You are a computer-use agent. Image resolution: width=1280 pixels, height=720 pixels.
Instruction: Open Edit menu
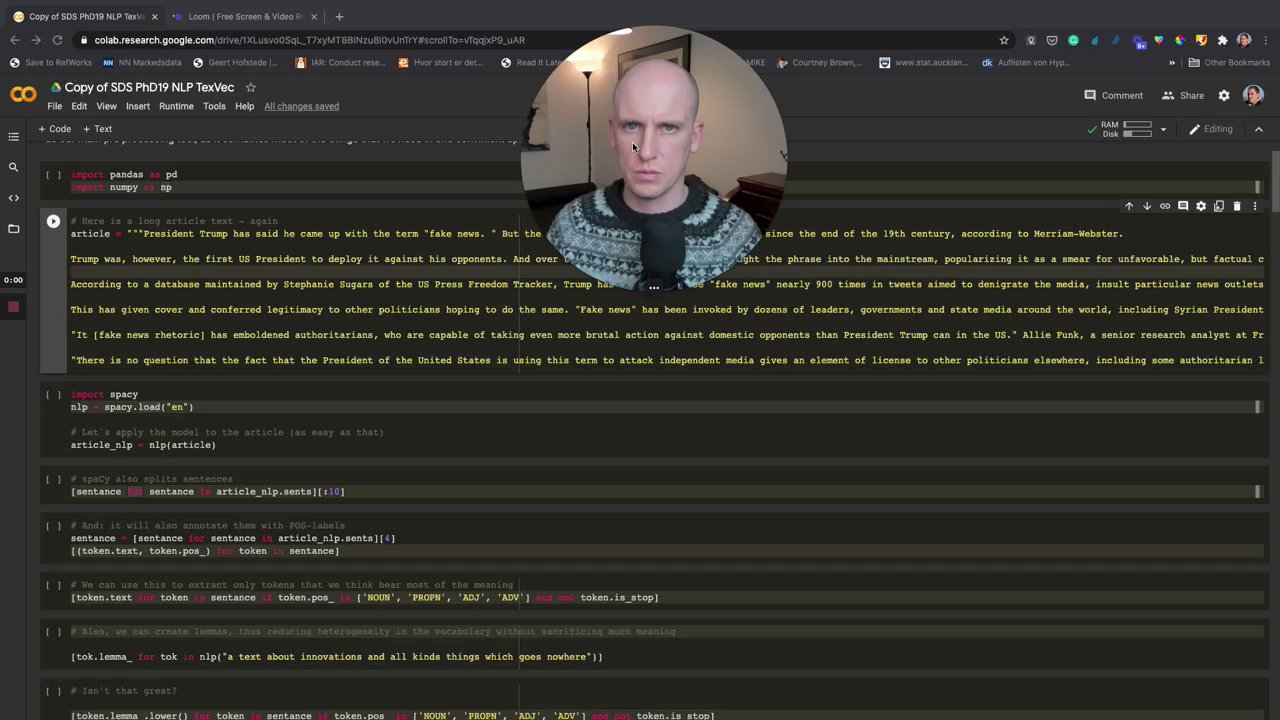pyautogui.click(x=79, y=106)
